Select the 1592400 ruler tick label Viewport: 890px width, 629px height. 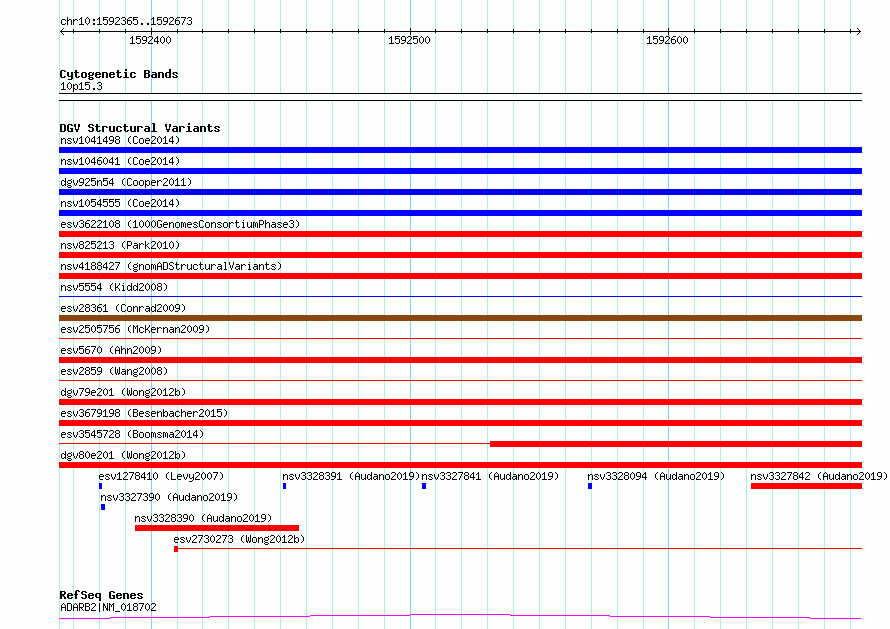click(x=150, y=40)
